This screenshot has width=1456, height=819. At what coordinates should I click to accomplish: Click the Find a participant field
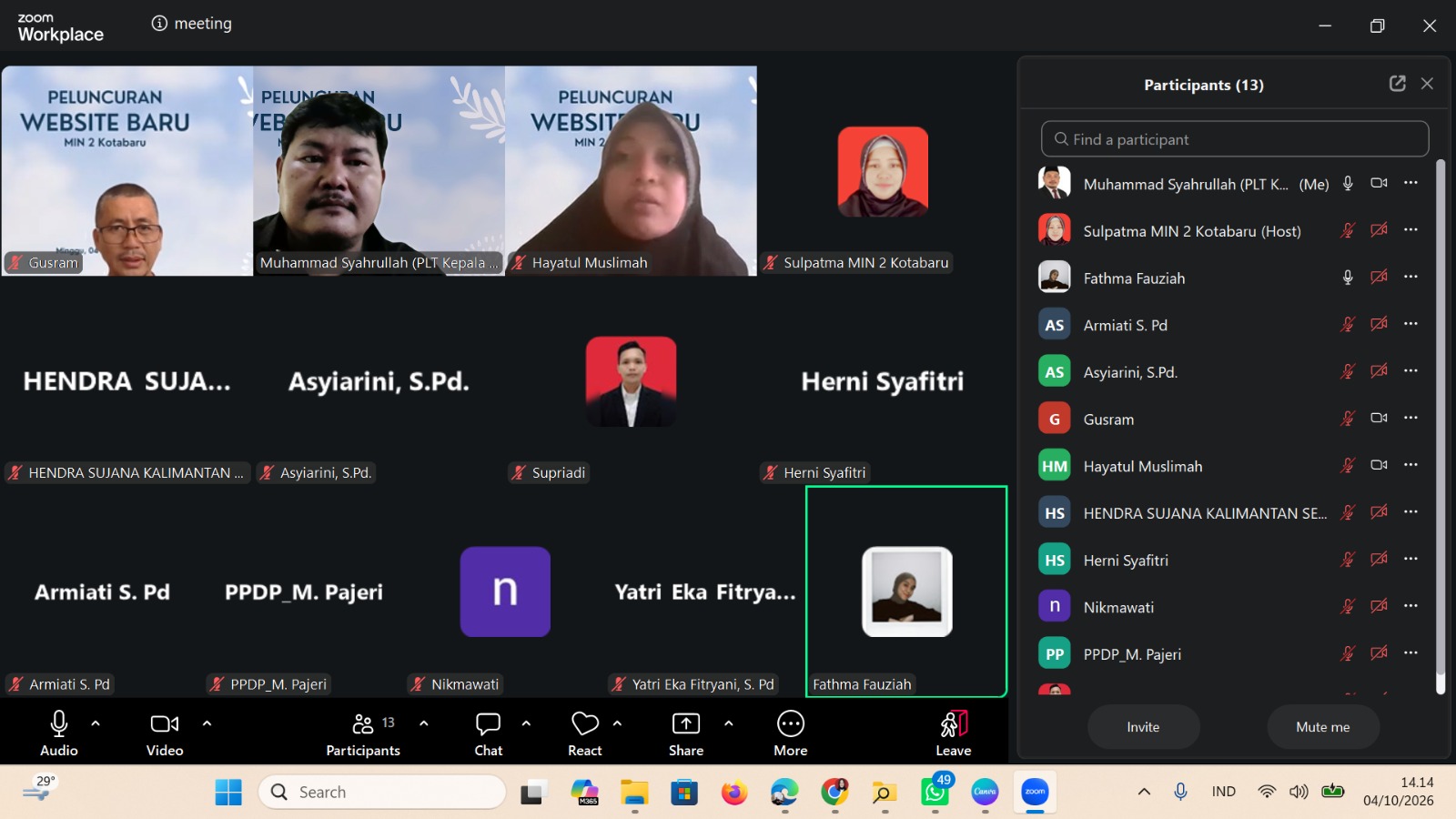tap(1235, 139)
